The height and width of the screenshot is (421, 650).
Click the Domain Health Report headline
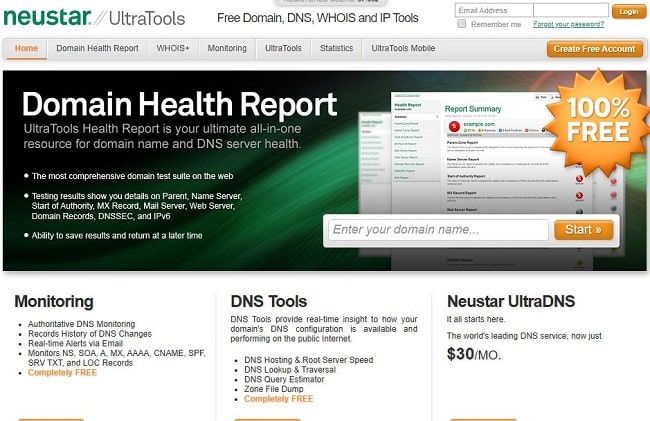179,104
